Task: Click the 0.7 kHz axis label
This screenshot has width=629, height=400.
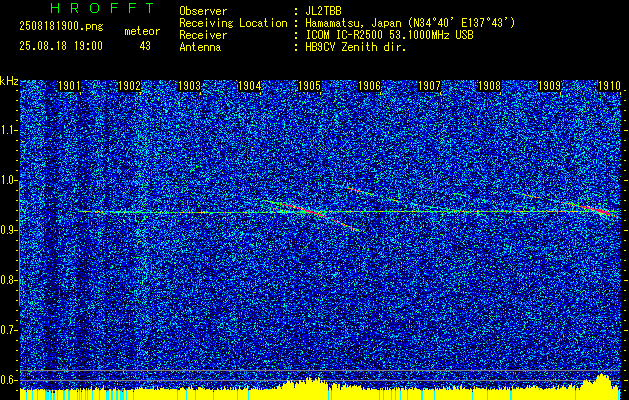Action: [x=9, y=330]
